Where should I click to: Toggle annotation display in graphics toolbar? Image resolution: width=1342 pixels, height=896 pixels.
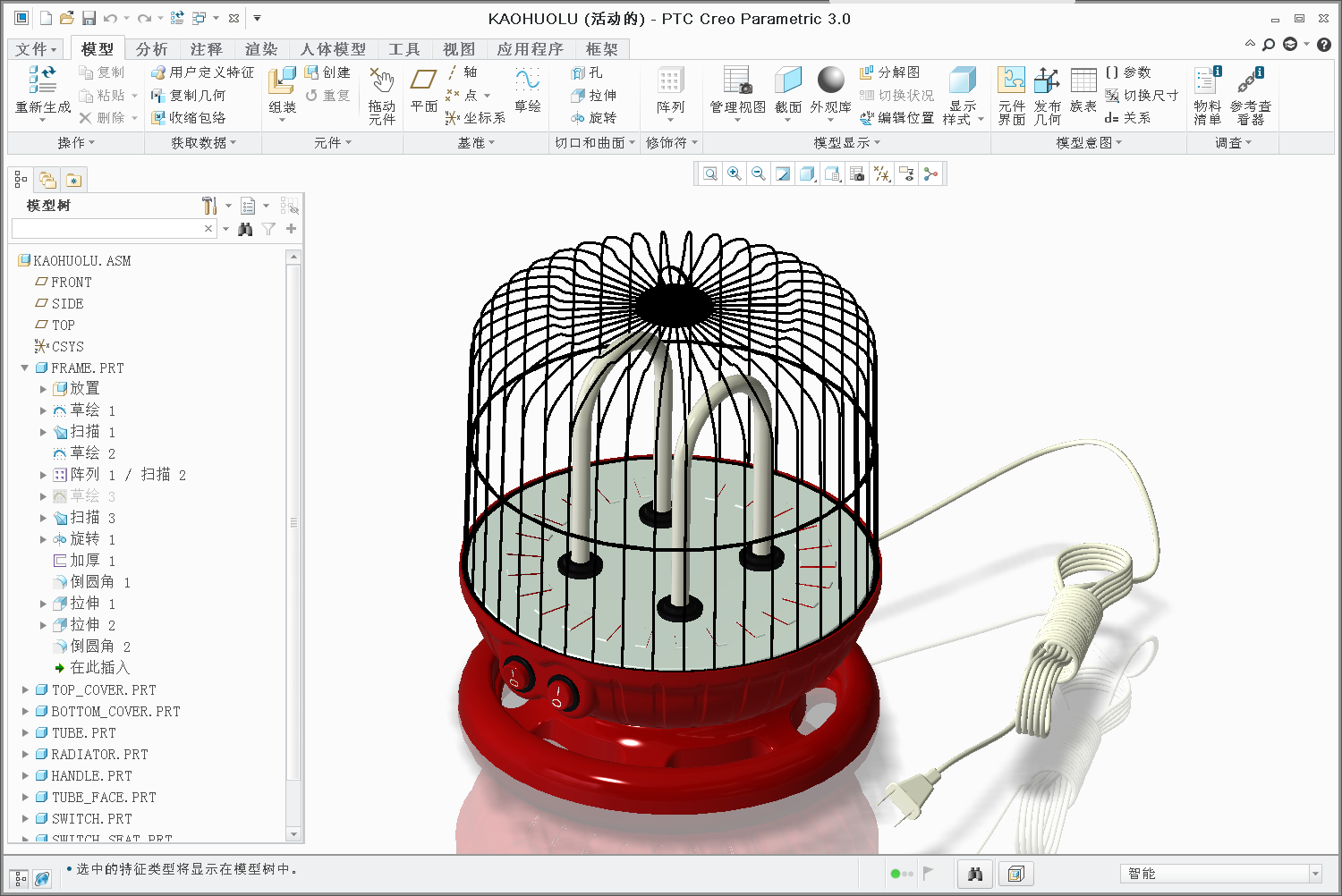906,173
